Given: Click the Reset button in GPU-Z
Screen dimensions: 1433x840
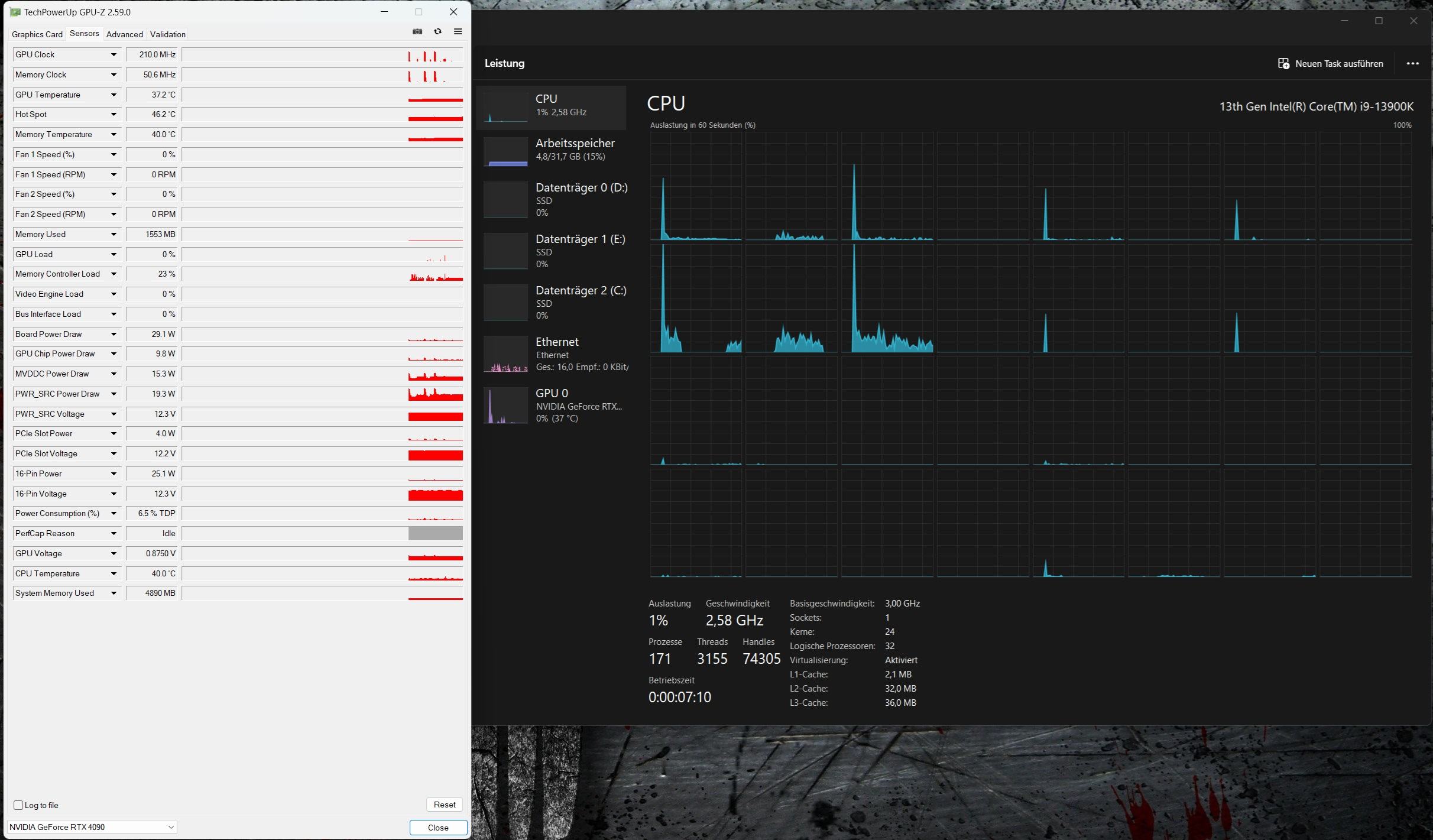Looking at the screenshot, I should [445, 805].
